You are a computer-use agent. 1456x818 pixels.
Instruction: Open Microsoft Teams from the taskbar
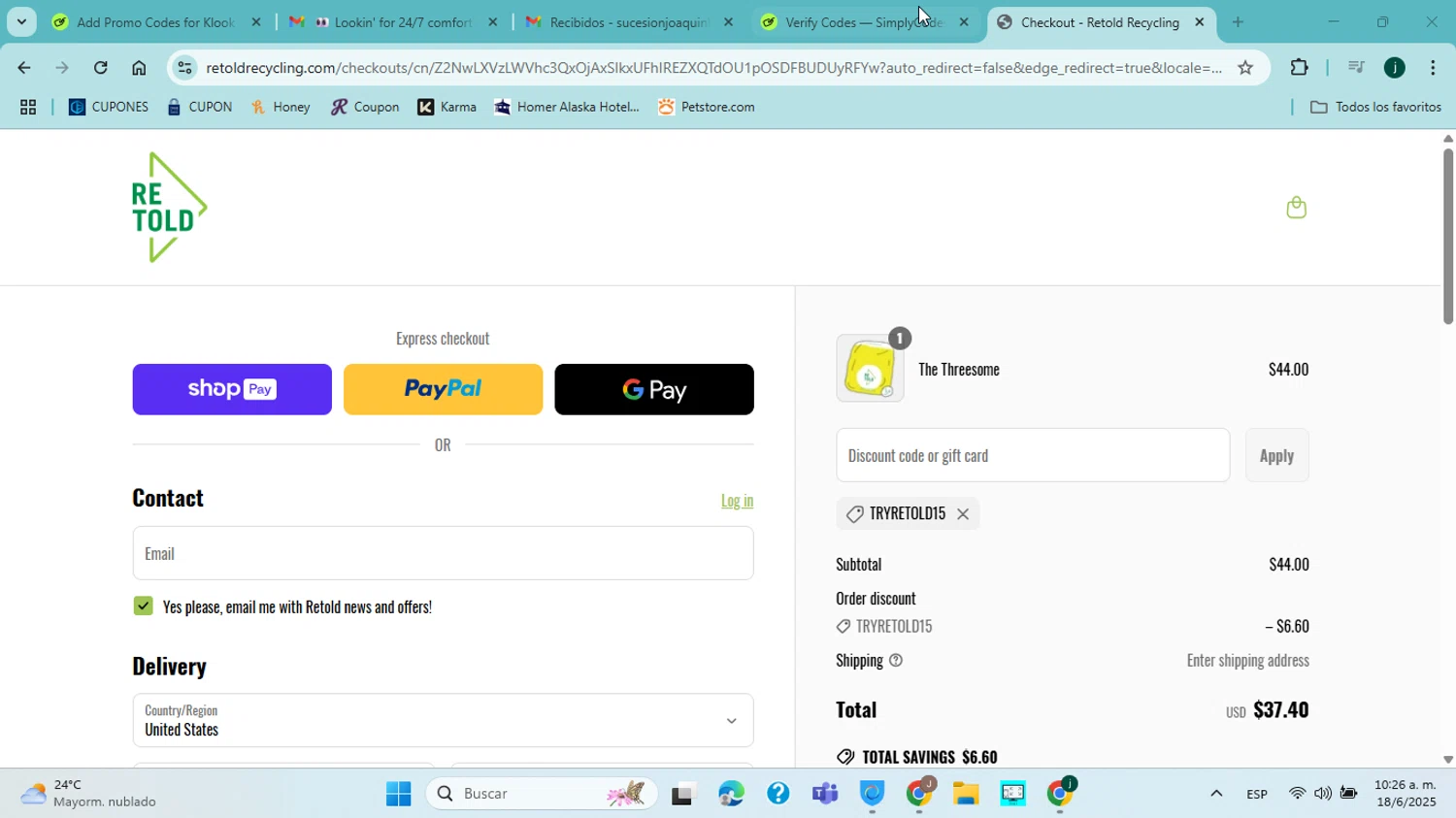point(825,795)
